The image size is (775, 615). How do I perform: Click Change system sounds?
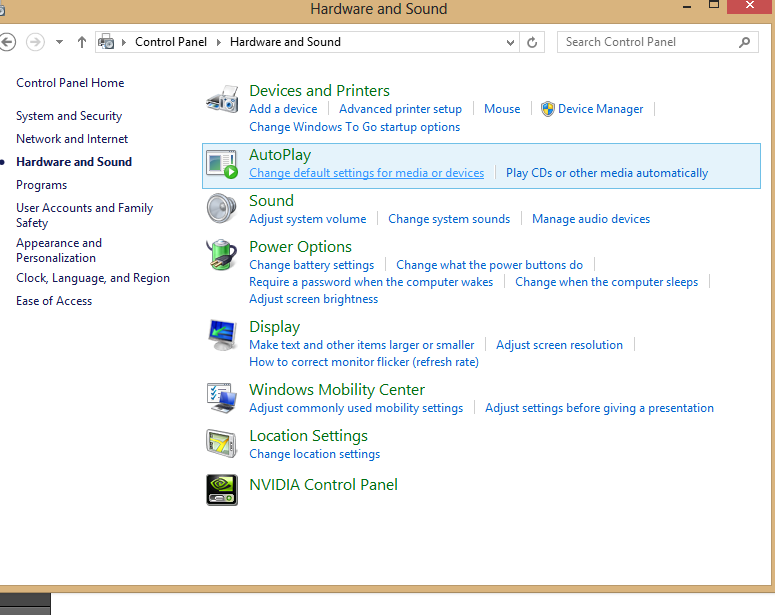pos(449,219)
